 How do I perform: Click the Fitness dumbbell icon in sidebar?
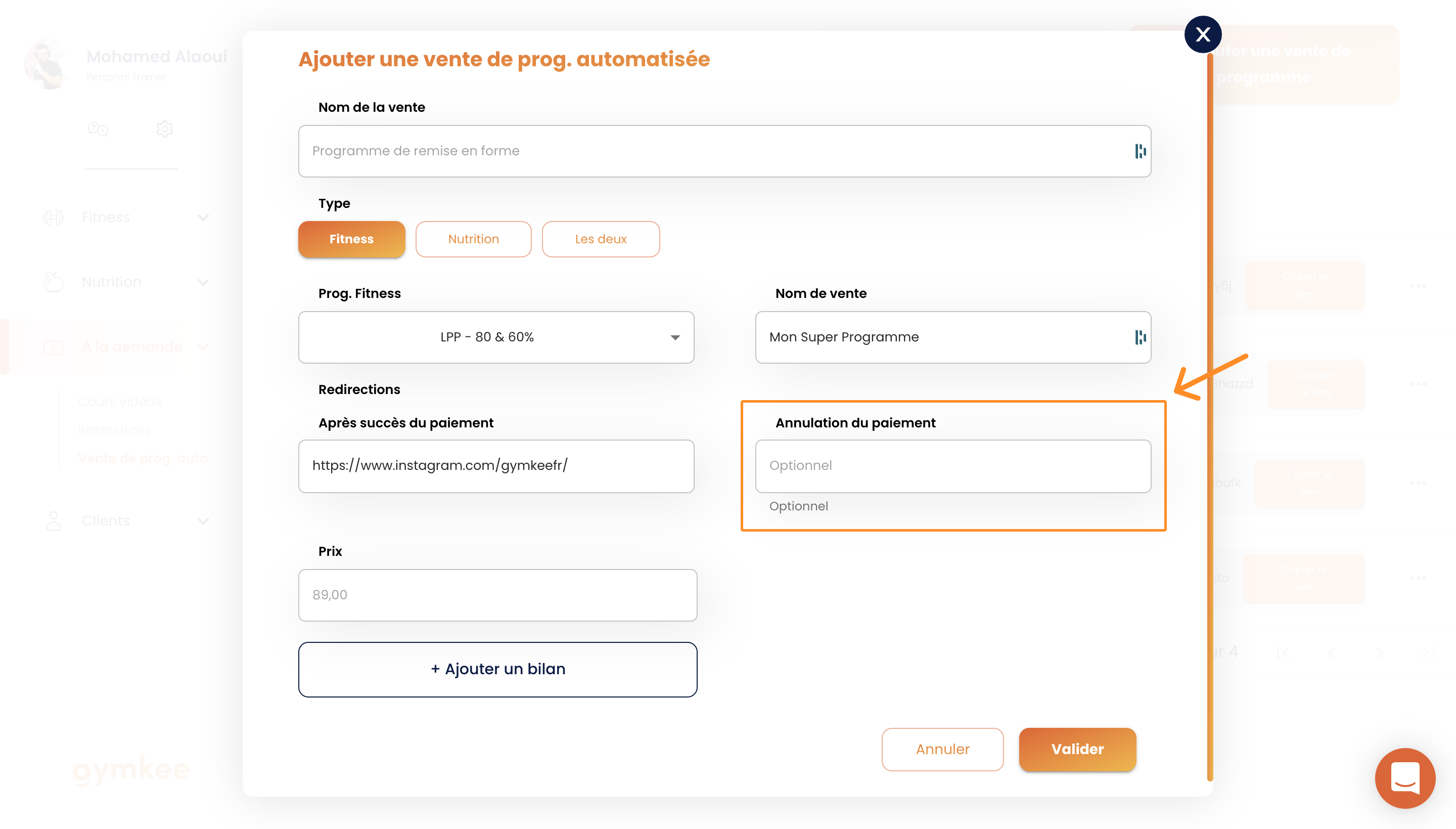point(54,217)
